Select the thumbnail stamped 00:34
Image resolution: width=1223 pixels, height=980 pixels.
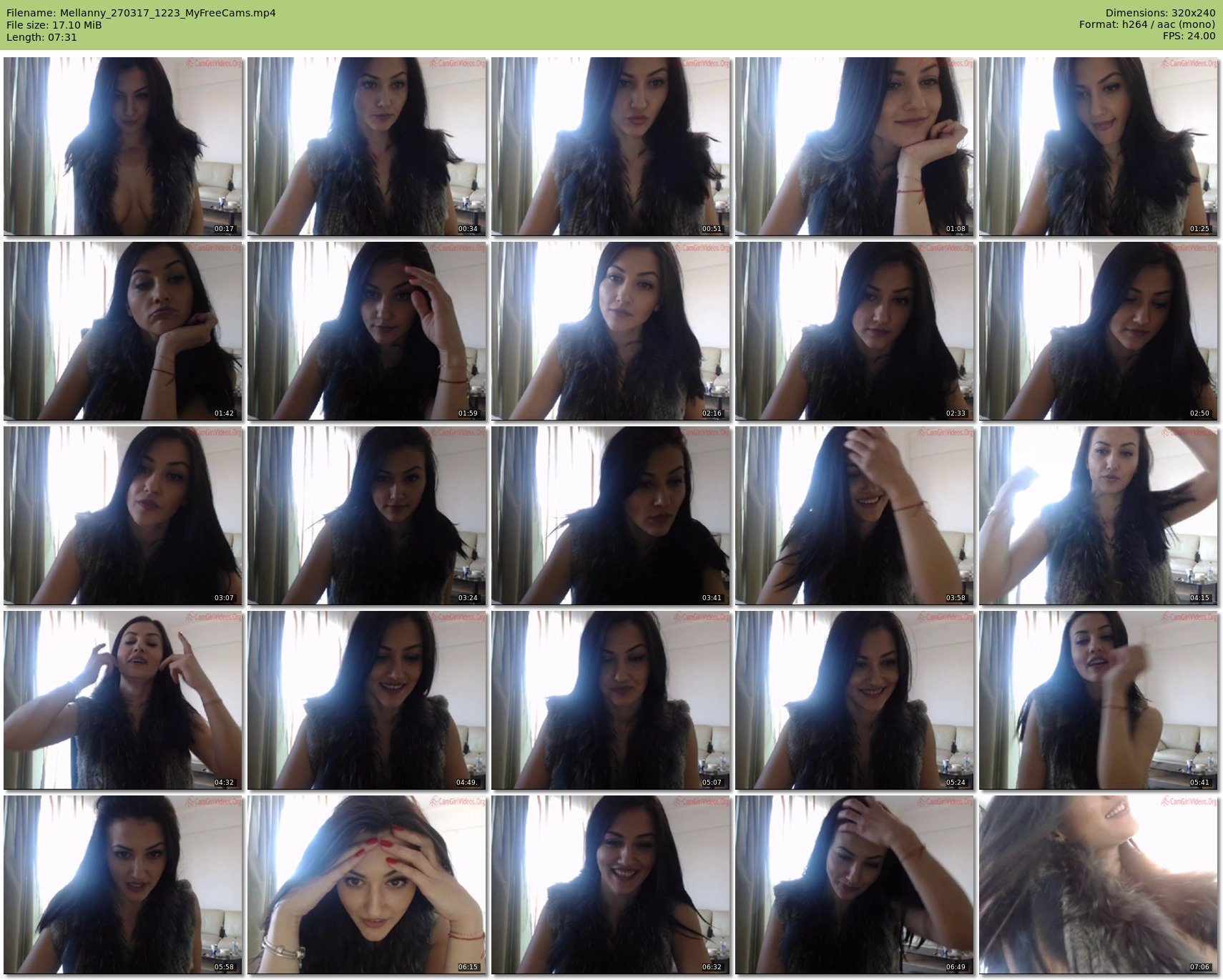click(x=367, y=146)
